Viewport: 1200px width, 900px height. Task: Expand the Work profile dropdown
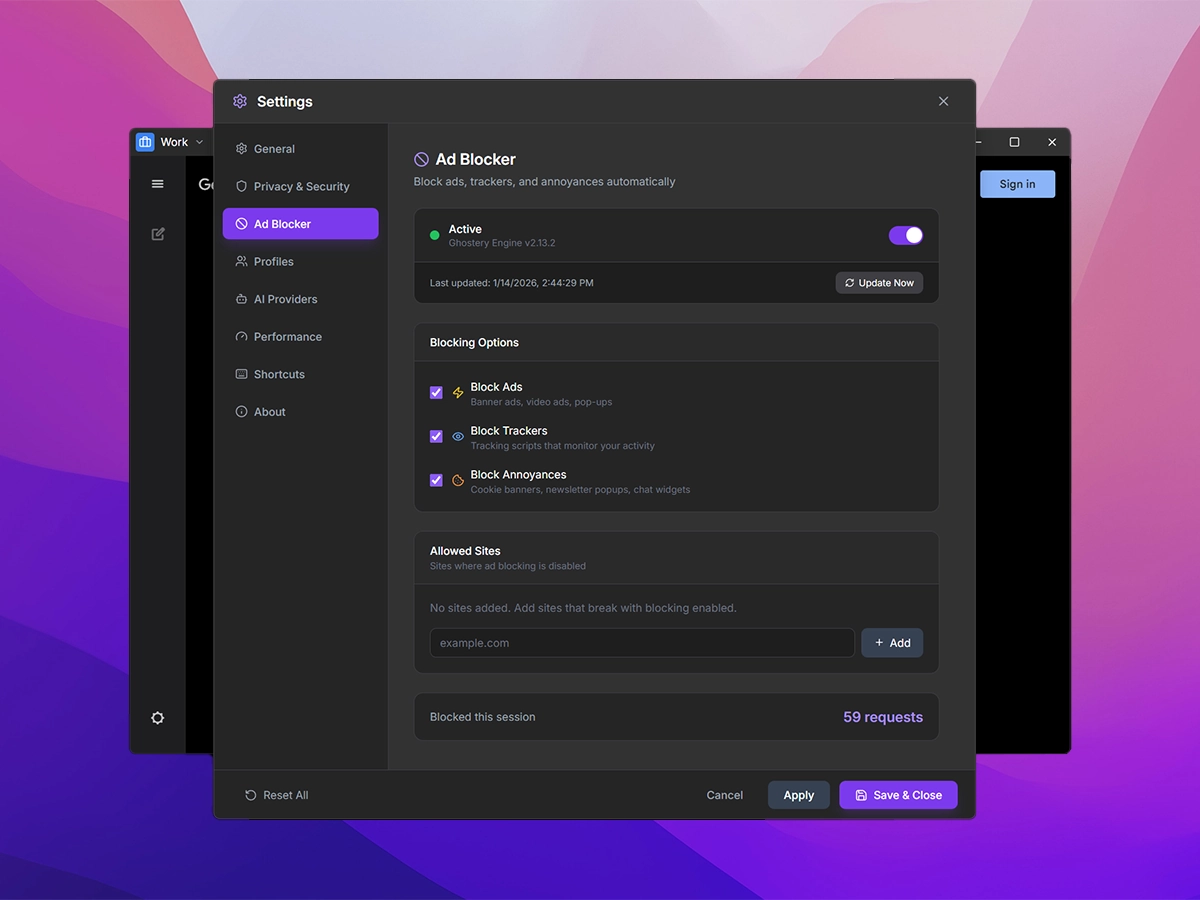(199, 142)
